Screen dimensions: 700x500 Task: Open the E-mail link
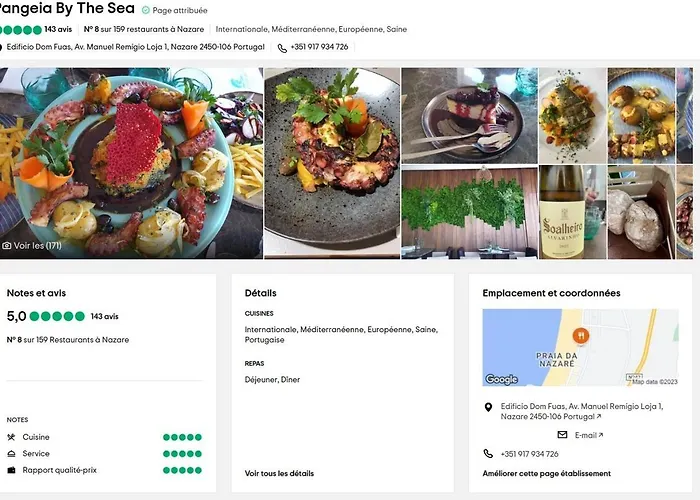click(585, 435)
